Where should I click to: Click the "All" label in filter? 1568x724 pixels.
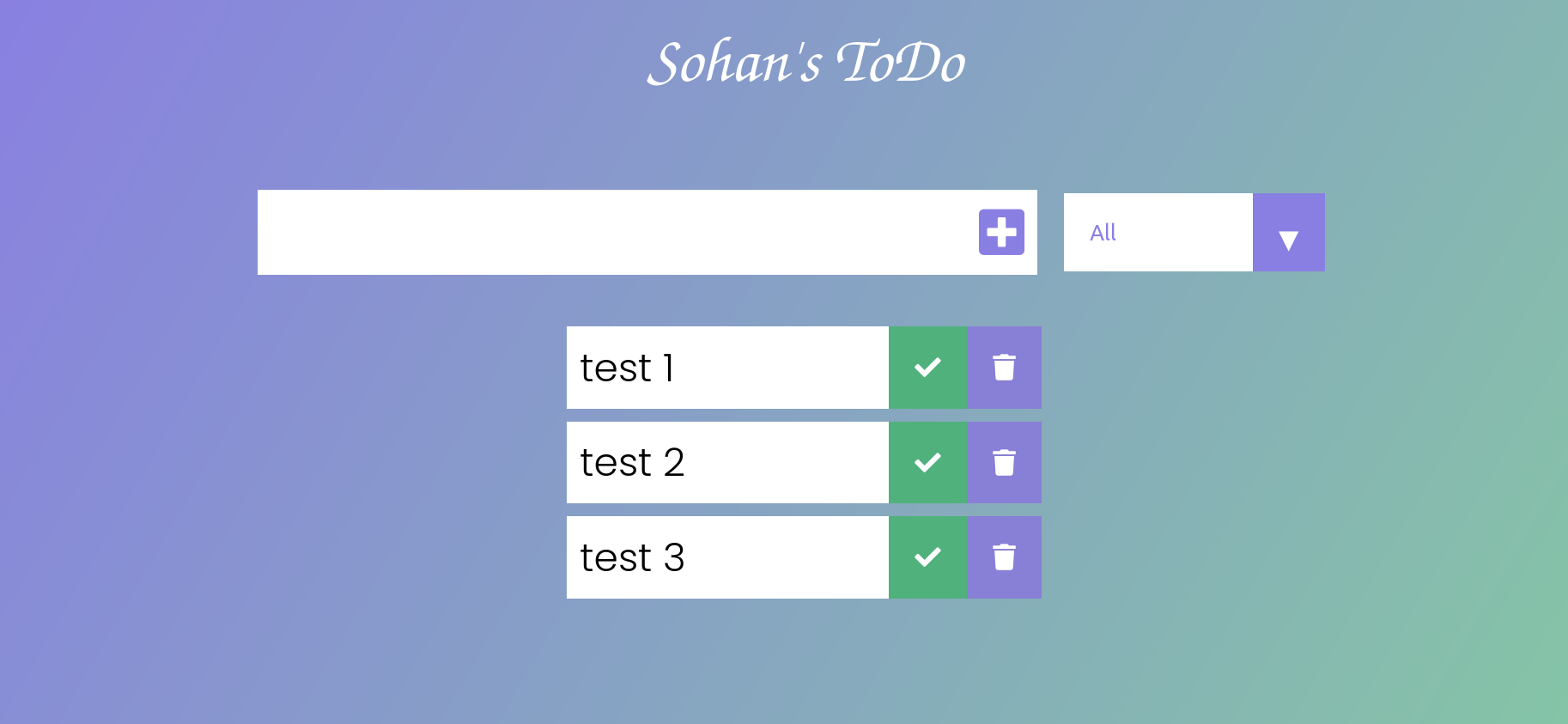pos(1103,232)
